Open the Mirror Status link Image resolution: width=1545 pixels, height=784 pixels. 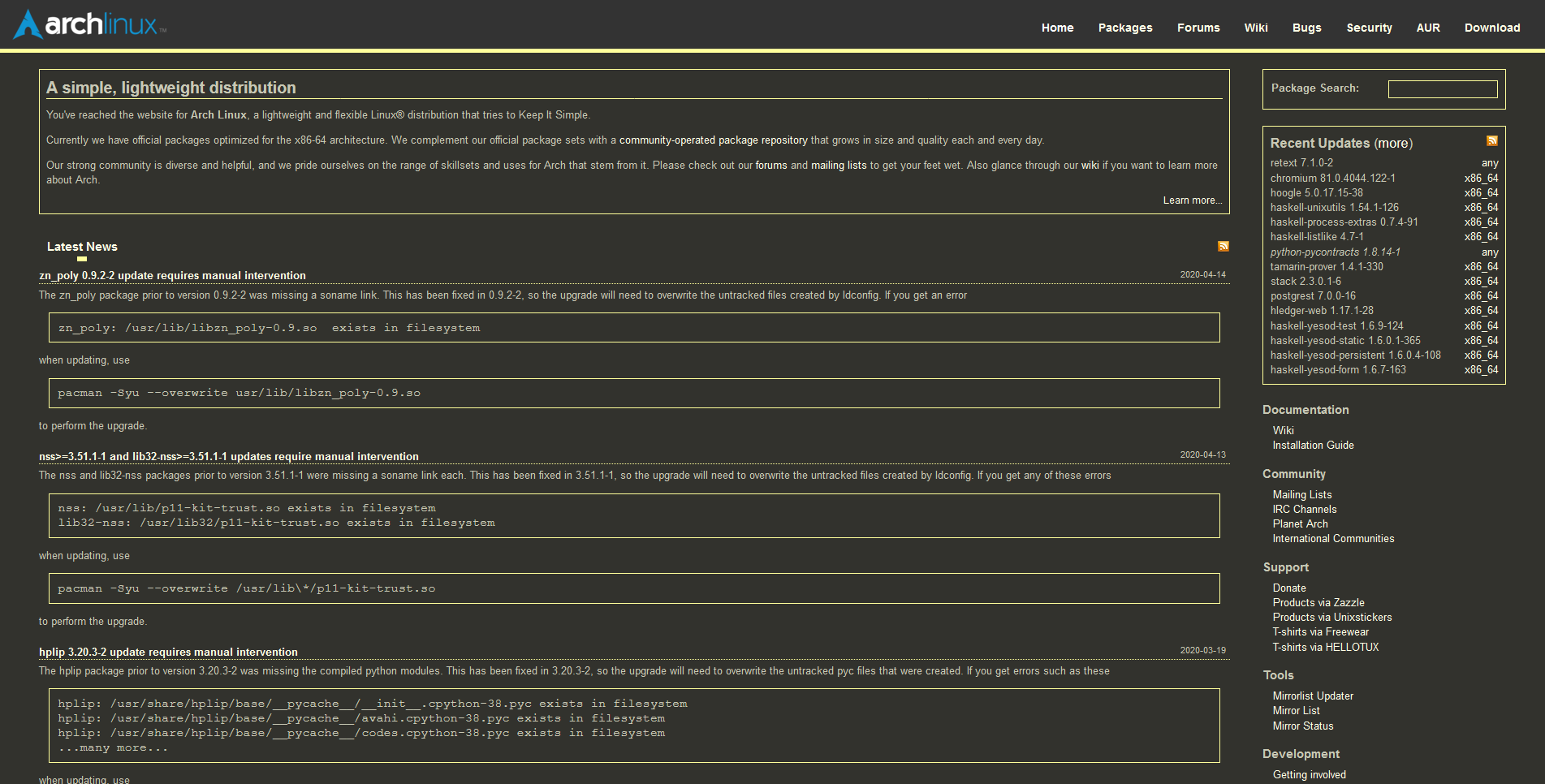[x=1303, y=726]
